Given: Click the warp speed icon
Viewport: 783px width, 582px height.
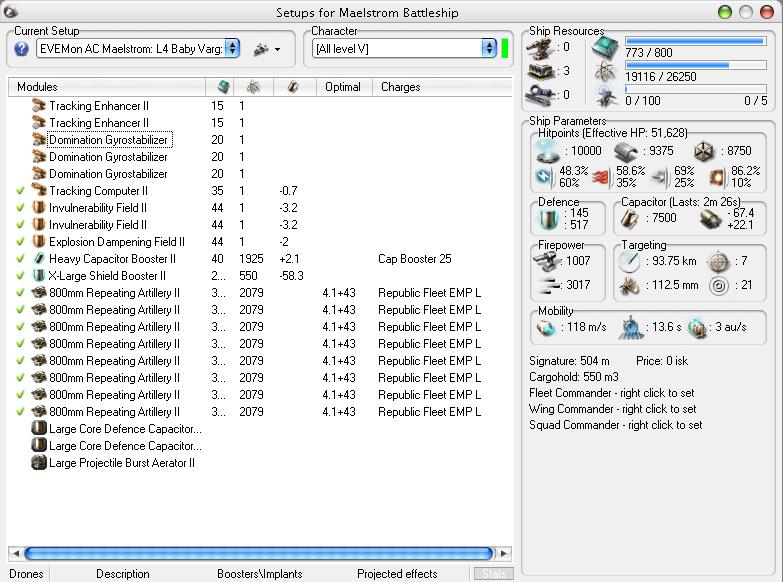Looking at the screenshot, I should [697, 328].
